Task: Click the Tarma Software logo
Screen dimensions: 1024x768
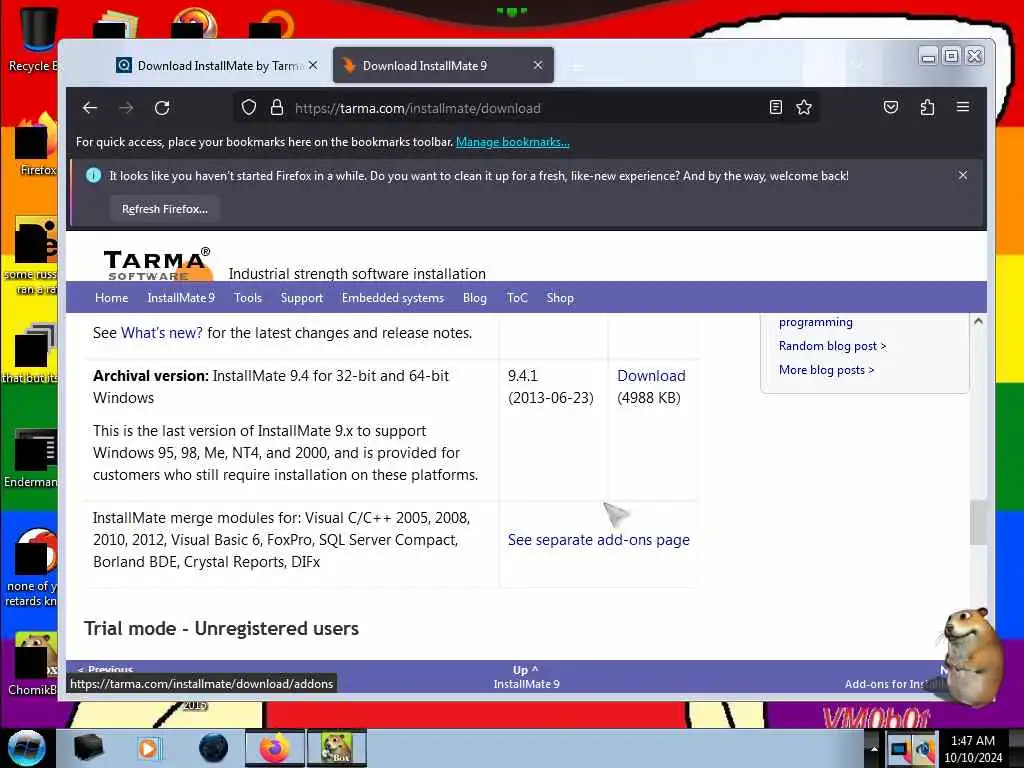Action: coord(157,264)
